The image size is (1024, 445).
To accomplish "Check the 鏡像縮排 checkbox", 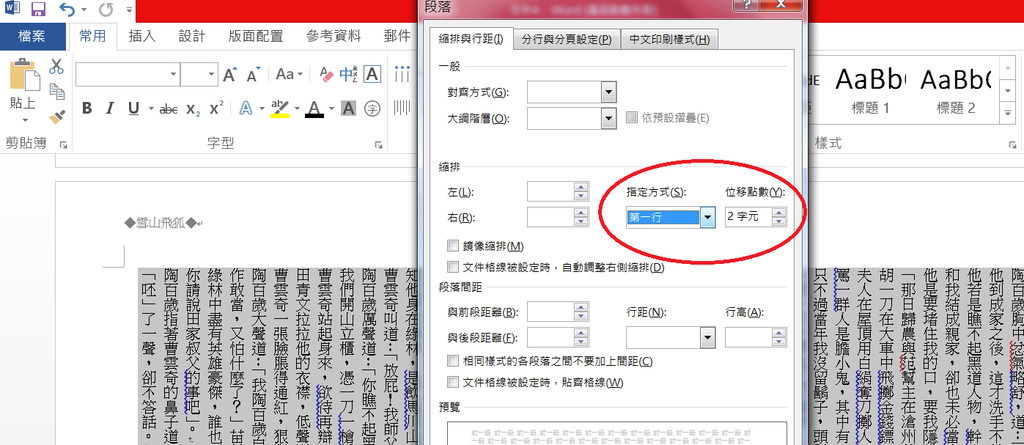I will [453, 246].
